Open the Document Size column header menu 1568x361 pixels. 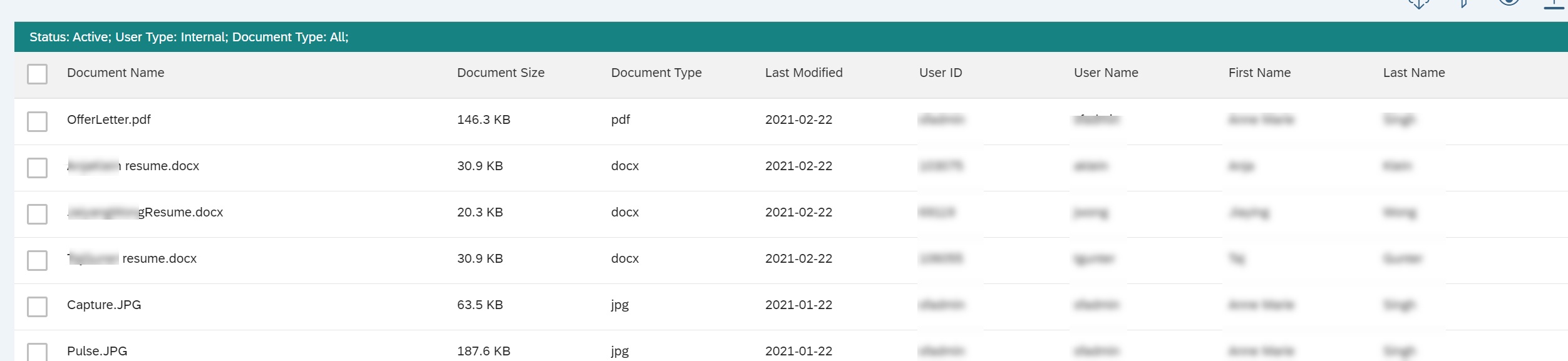tap(501, 73)
